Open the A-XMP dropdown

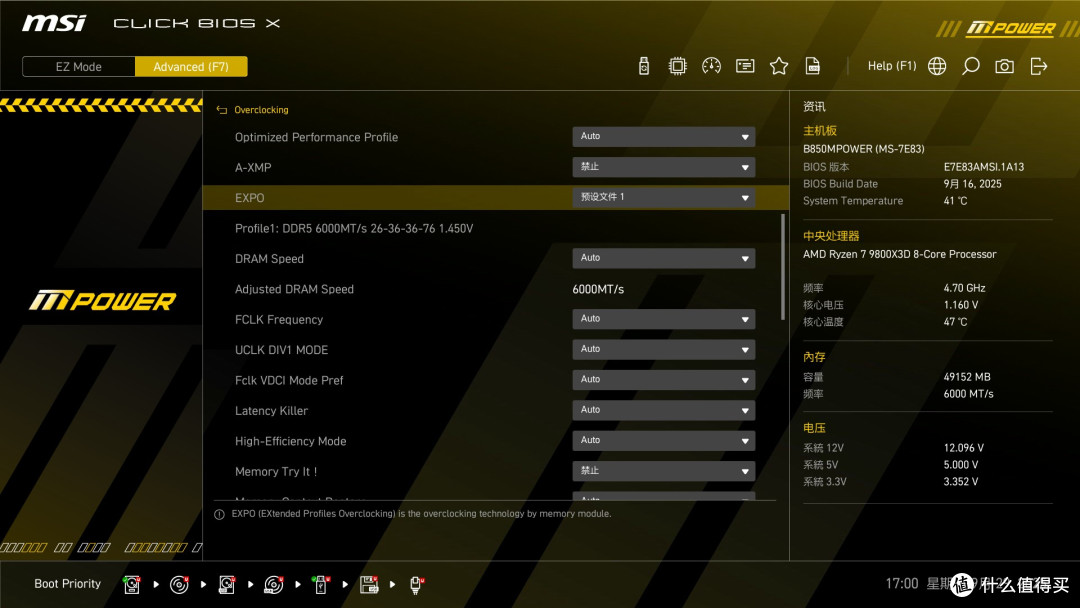(663, 167)
